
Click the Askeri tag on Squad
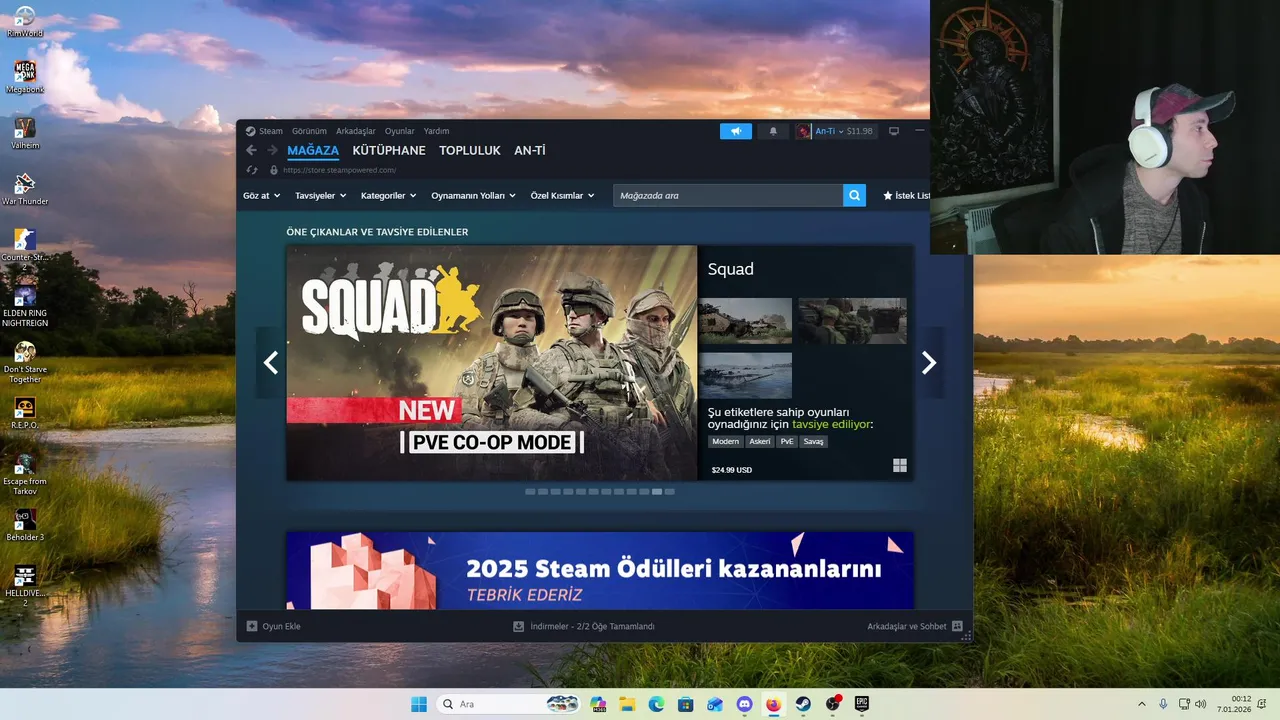[760, 442]
